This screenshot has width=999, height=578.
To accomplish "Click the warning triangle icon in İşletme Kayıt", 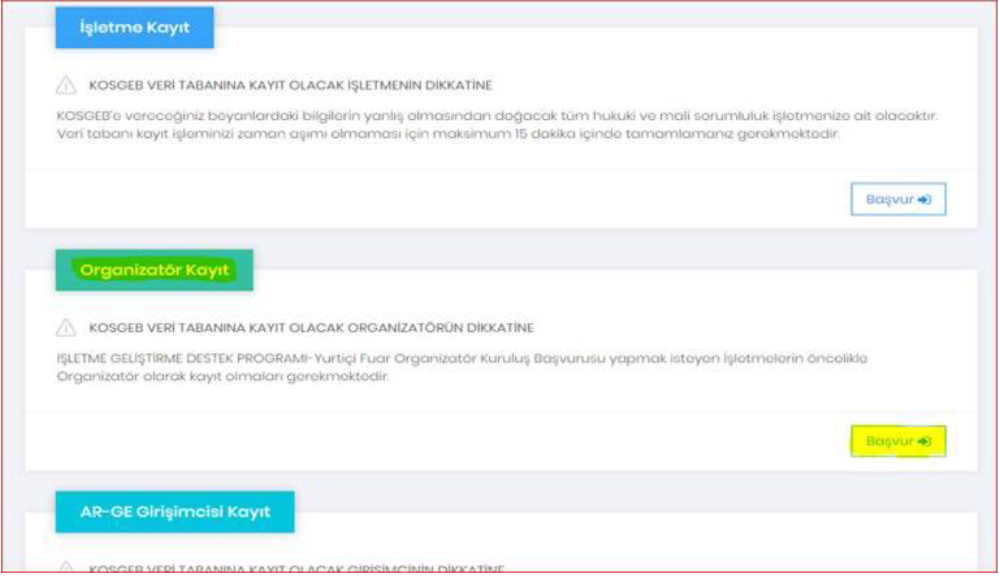I will (67, 85).
